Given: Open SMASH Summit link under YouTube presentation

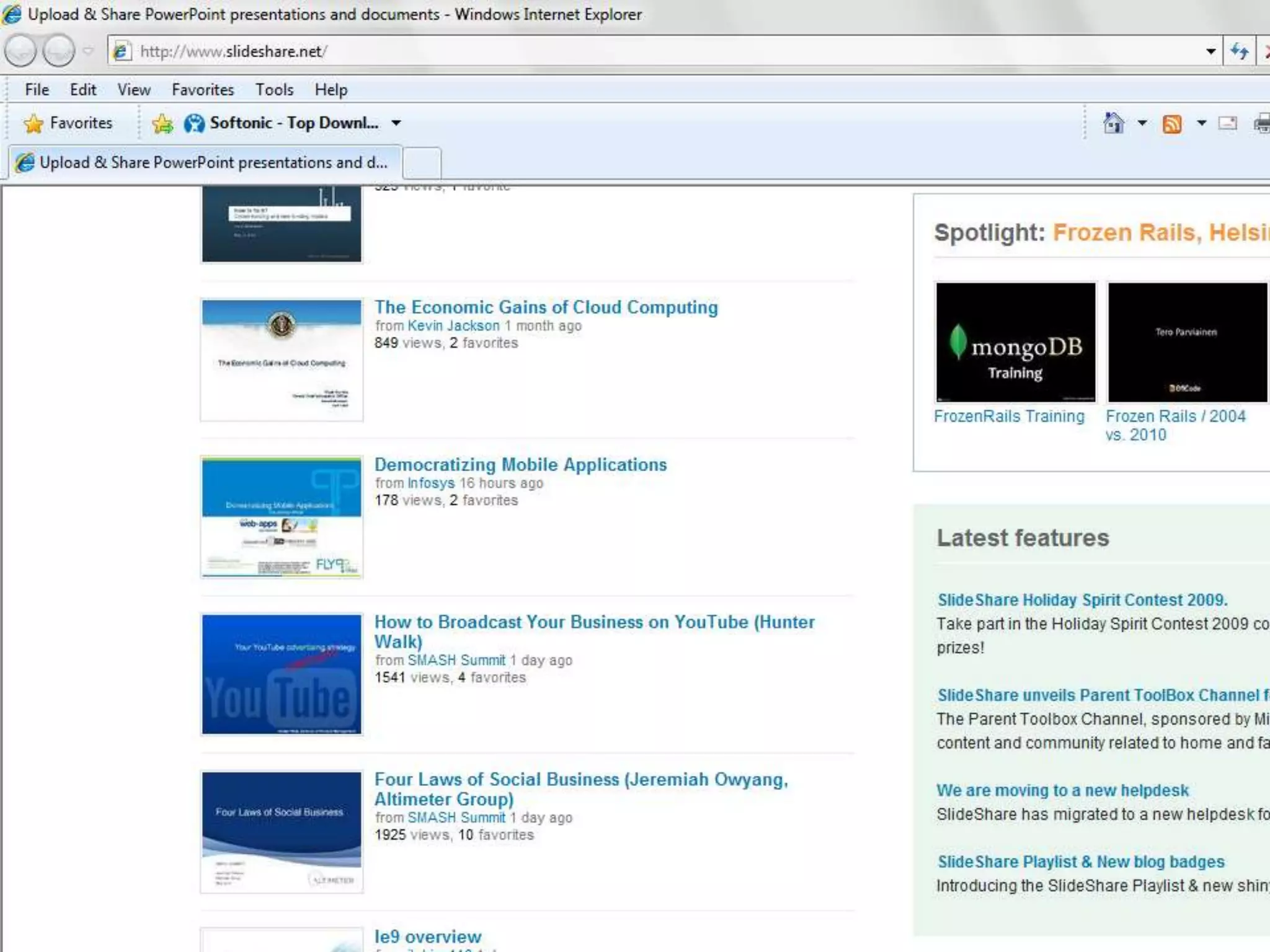Looking at the screenshot, I should coord(456,660).
